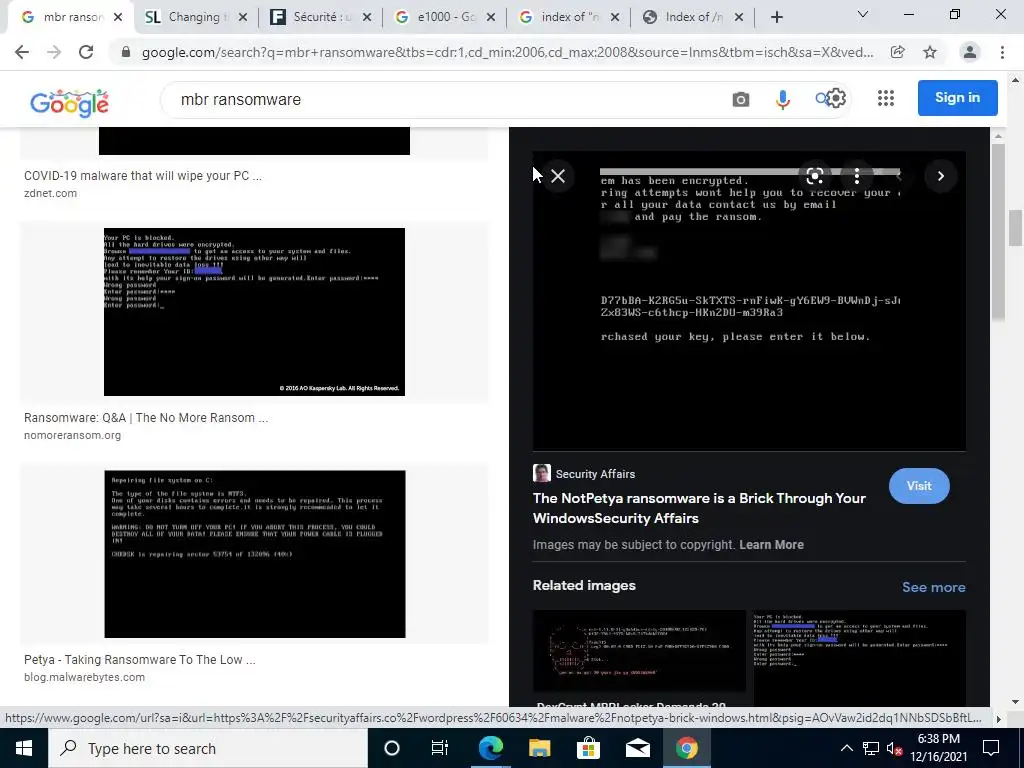Bookmark this page with the star icon
The height and width of the screenshot is (768, 1024).
coord(930,52)
